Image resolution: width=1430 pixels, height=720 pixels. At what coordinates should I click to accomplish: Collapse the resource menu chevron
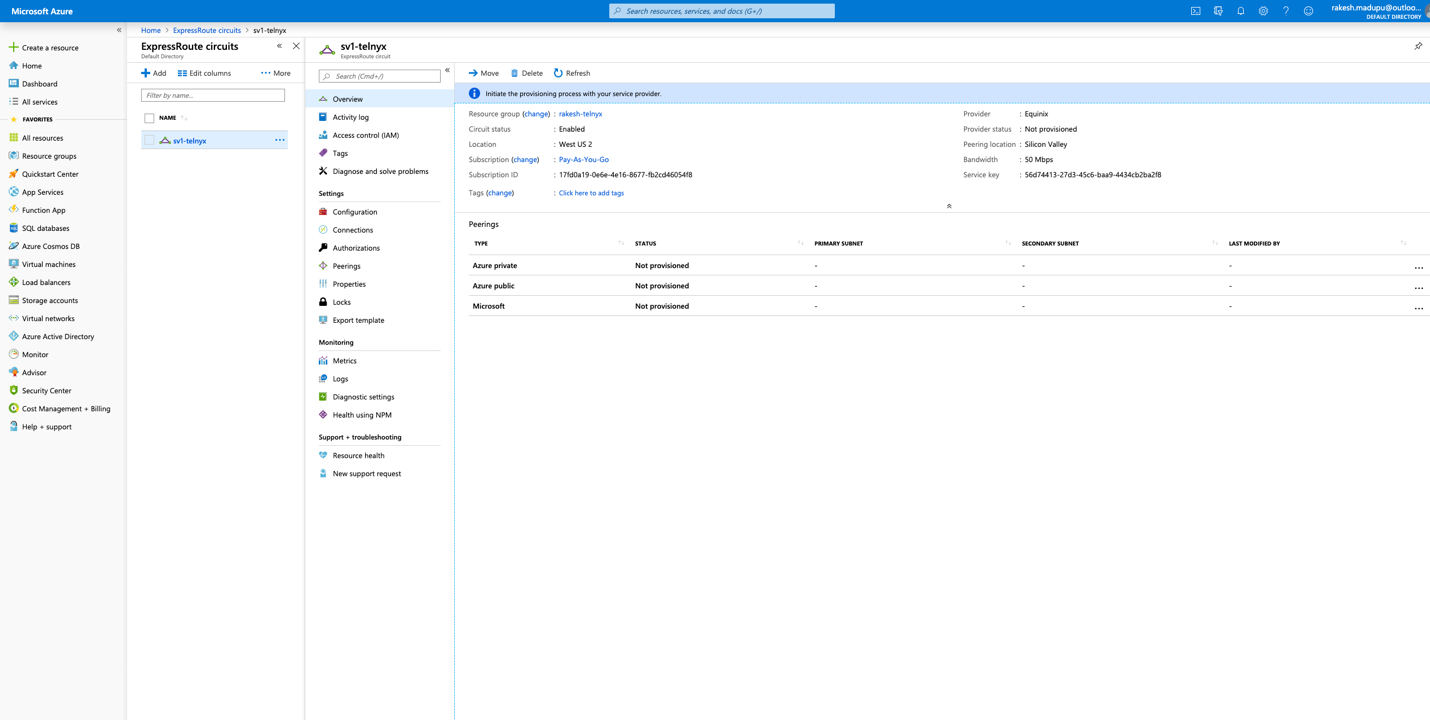coord(447,70)
